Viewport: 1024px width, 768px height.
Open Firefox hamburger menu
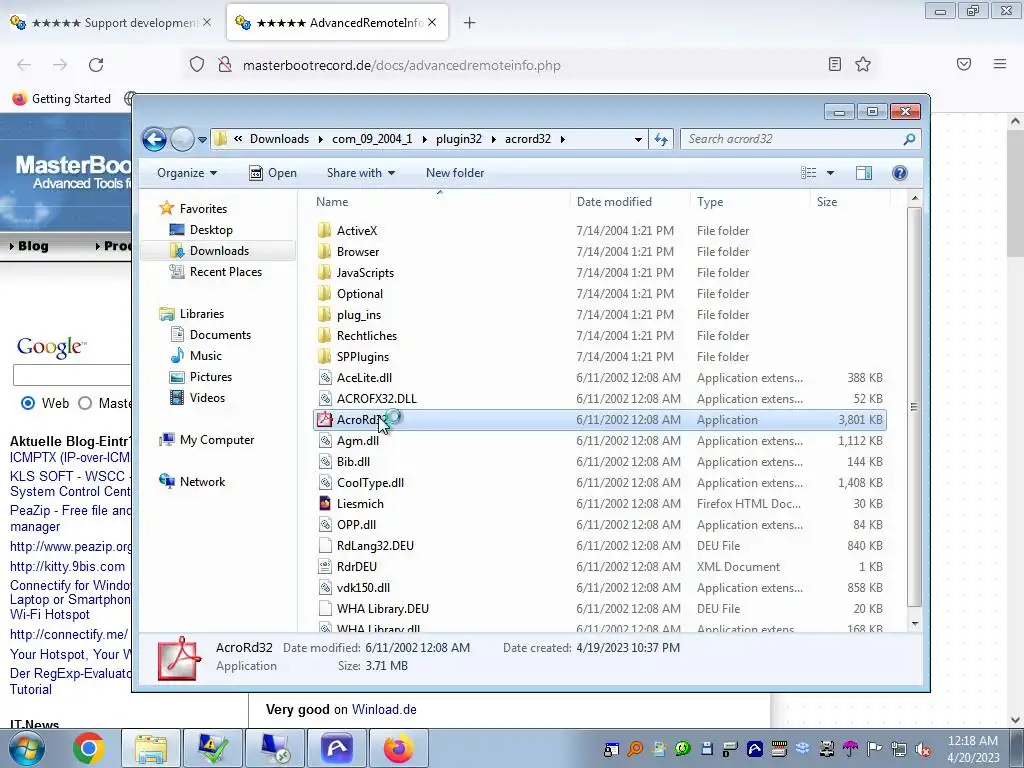point(999,64)
